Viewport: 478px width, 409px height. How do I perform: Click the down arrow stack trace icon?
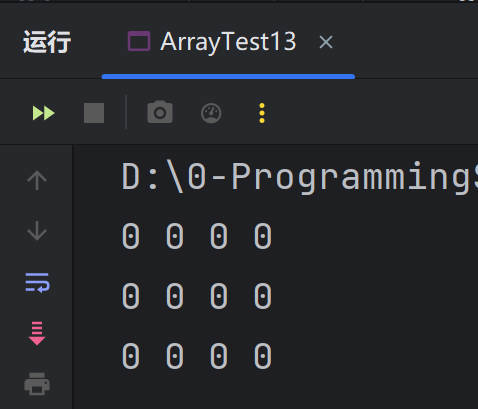click(37, 230)
